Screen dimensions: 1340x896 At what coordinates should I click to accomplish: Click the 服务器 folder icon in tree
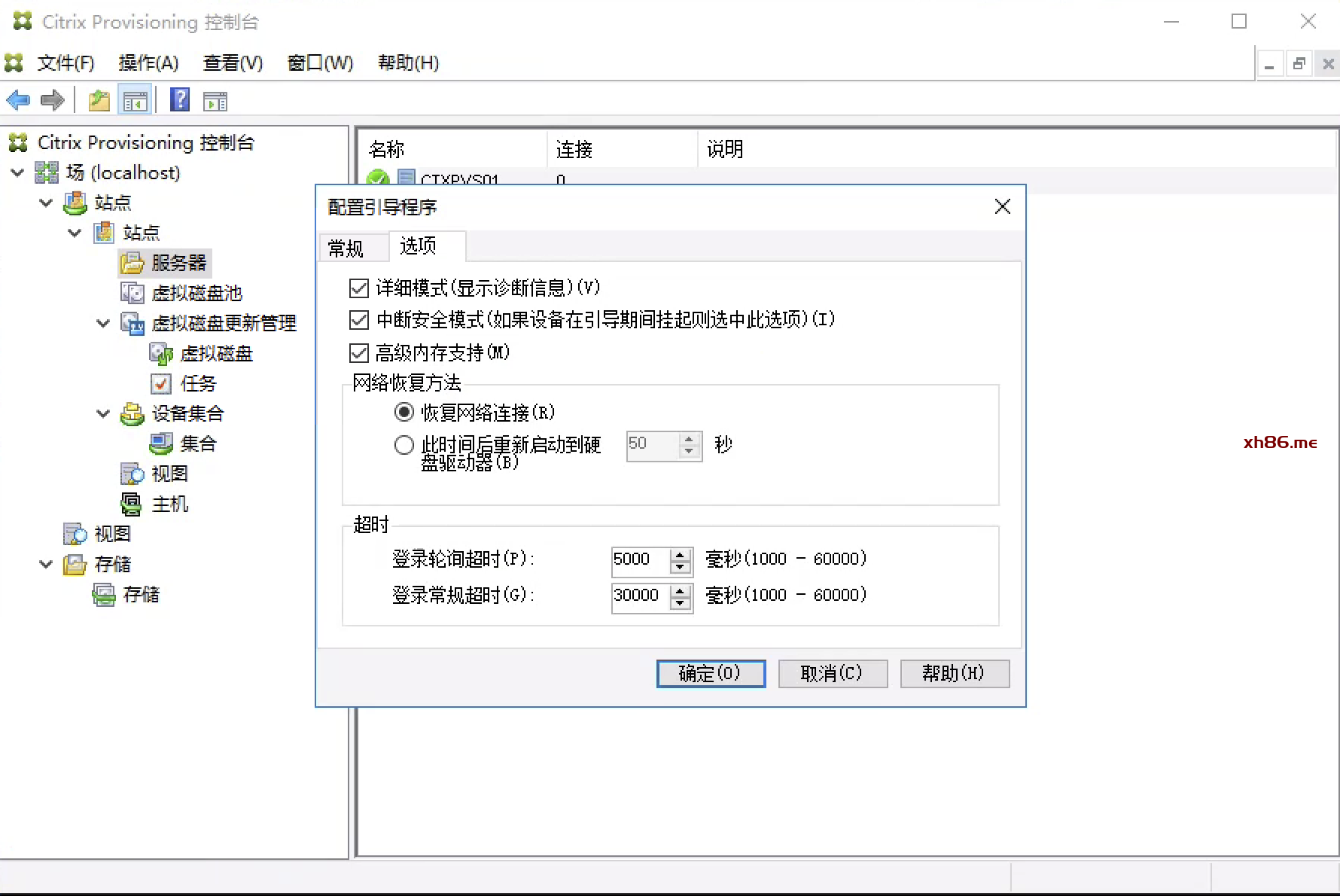(x=132, y=263)
